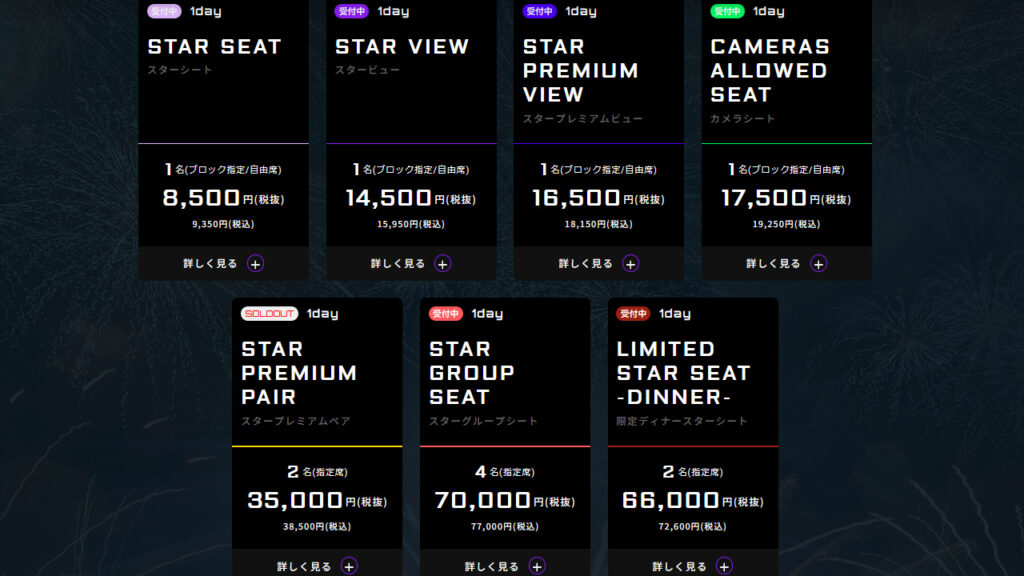1024x576 pixels.
Task: Open 詳しく見る for the 17,500 yen camera seat
Action: 774,264
